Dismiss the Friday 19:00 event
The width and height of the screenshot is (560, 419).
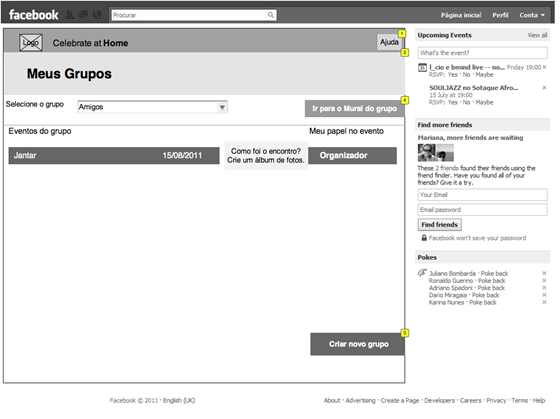coord(544,67)
